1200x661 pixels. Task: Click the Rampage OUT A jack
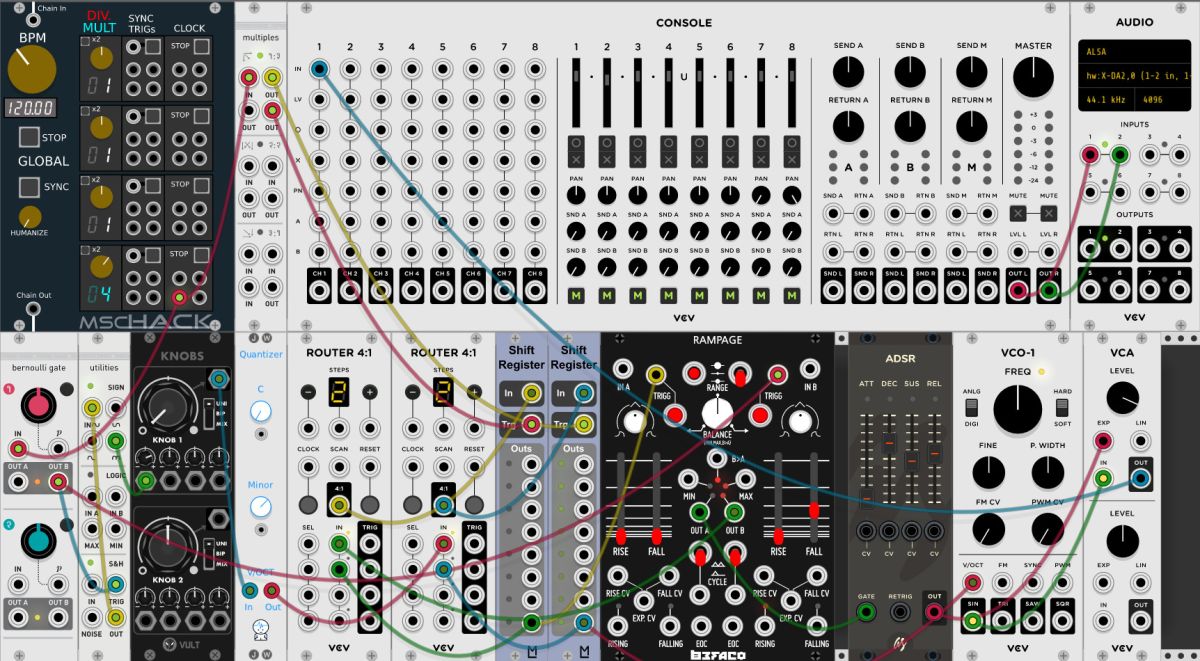(699, 512)
